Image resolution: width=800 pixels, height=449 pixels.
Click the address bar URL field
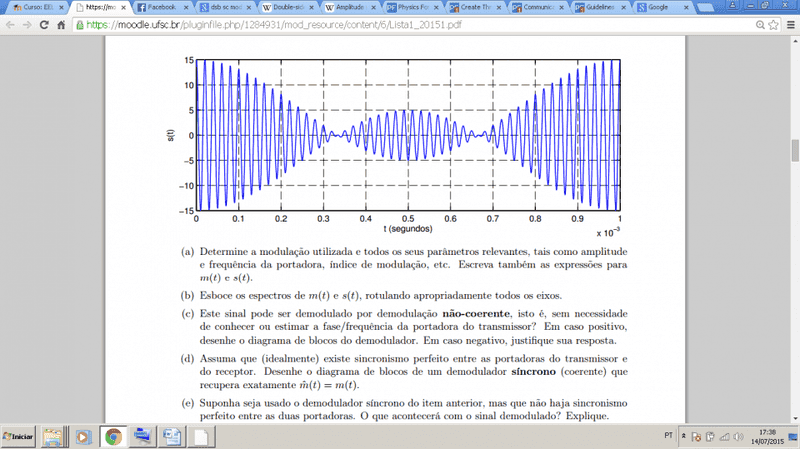pos(400,24)
